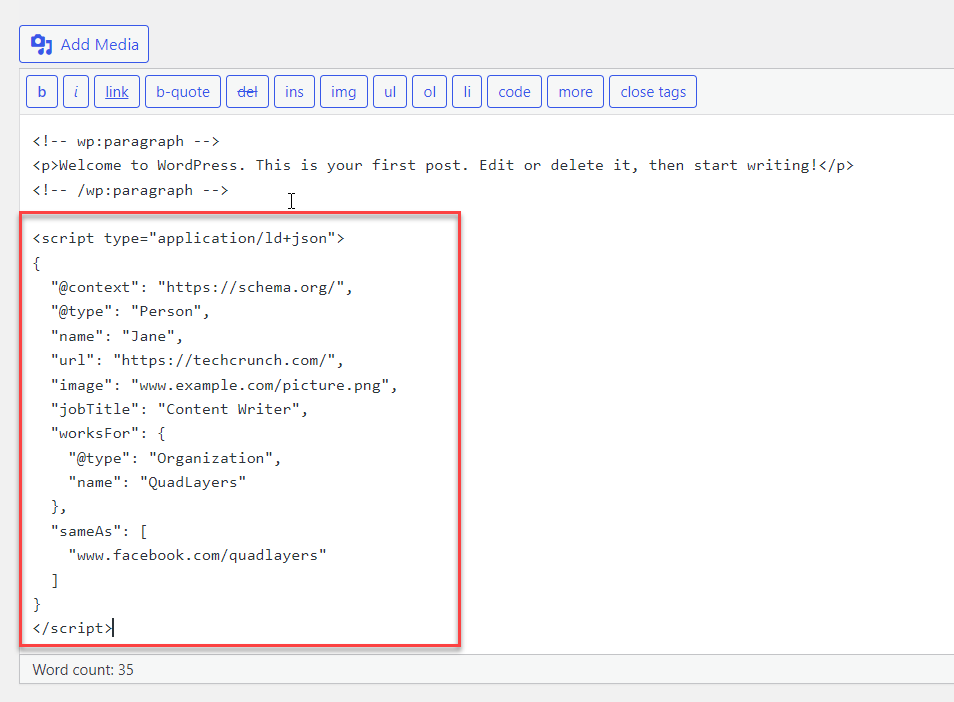Apply bold with the b quicktag
The height and width of the screenshot is (702, 954).
pos(42,92)
